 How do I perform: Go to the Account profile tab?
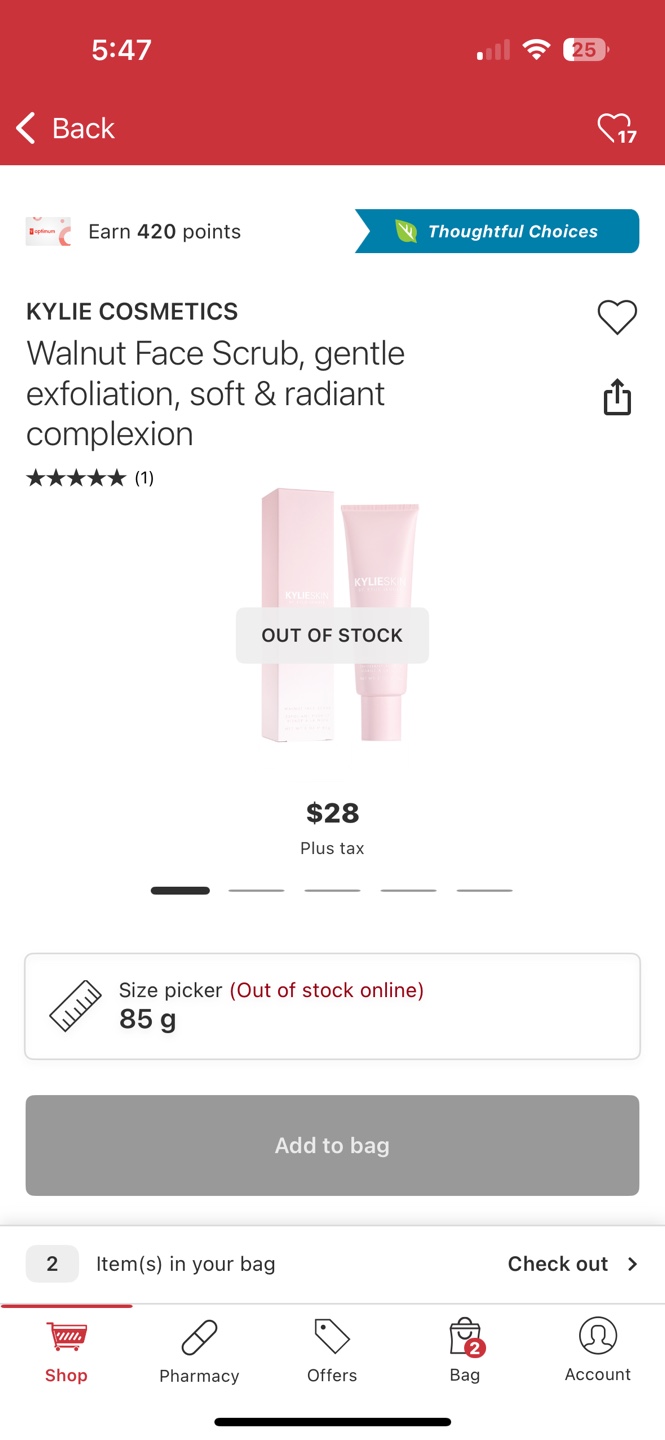click(598, 1352)
